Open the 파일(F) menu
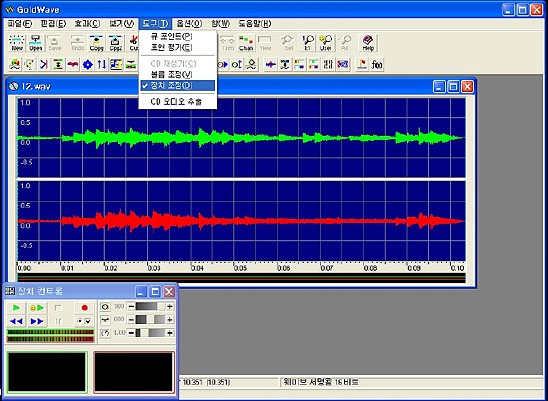Viewport: 548px width, 401px height. 20,24
